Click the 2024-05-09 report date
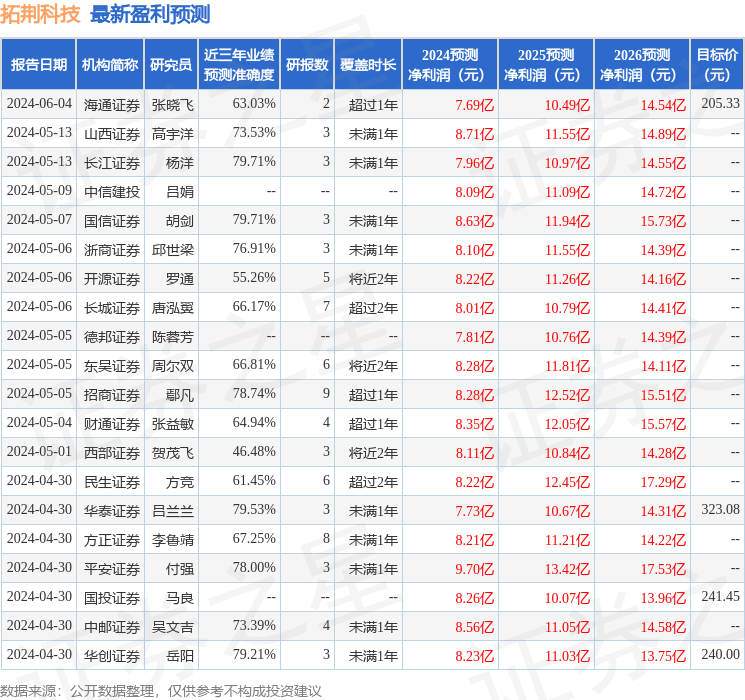 (39, 191)
